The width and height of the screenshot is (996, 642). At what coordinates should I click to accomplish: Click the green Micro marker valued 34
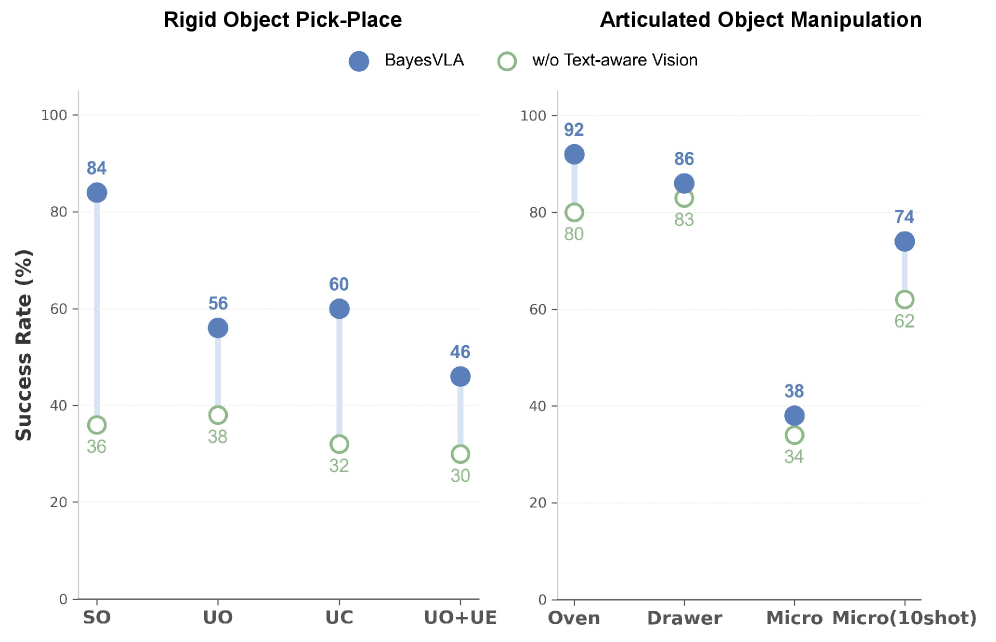pyautogui.click(x=794, y=435)
